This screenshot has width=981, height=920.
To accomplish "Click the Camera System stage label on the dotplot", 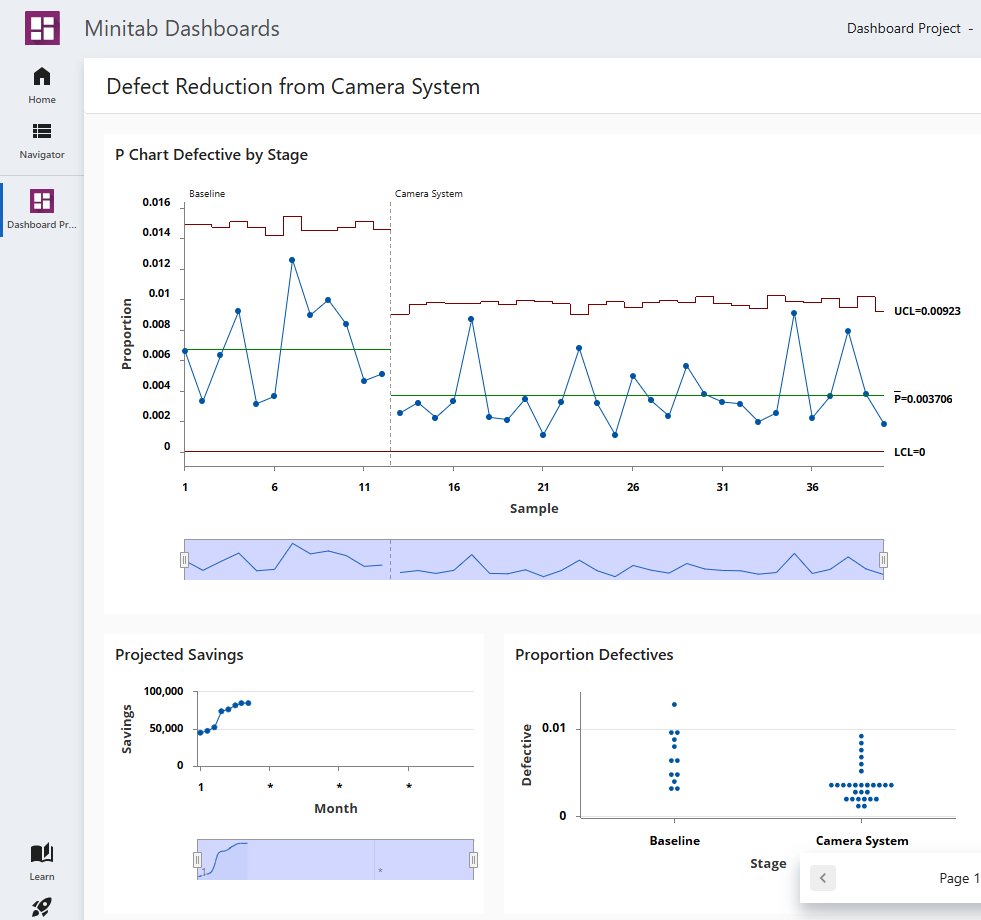I will pyautogui.click(x=861, y=840).
